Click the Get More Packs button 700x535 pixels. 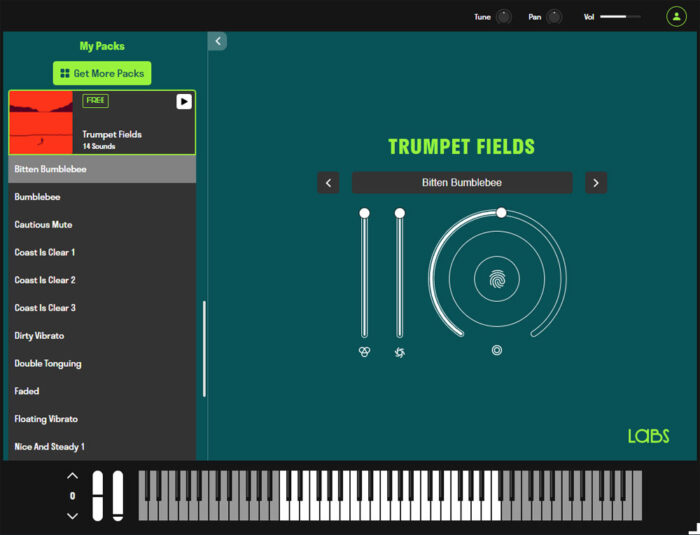pos(102,73)
